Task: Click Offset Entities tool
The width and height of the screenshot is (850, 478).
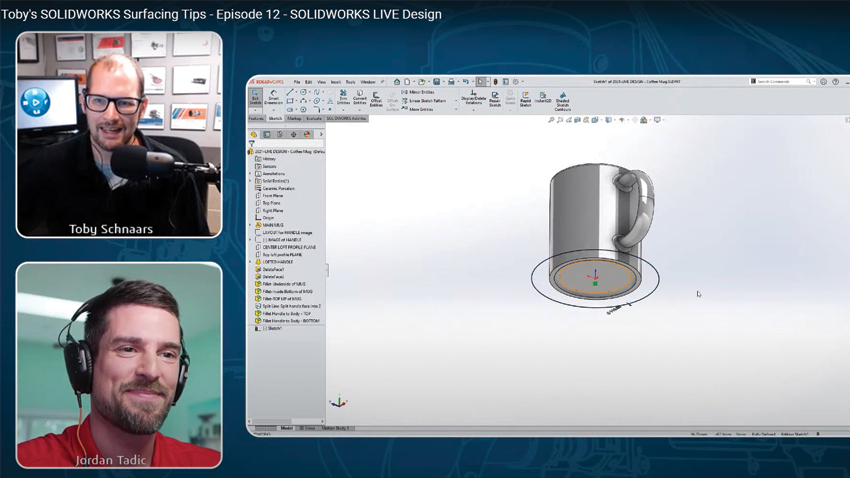Action: point(376,99)
